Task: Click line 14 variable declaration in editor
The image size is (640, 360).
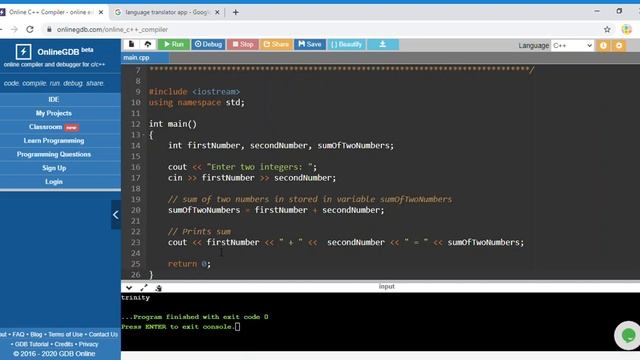Action: click(281, 146)
